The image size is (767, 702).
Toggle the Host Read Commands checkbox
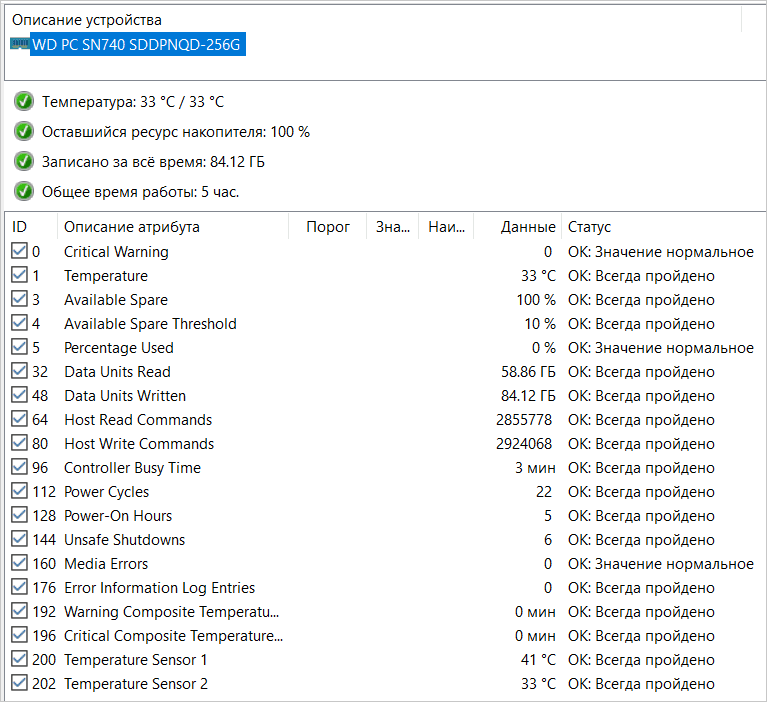coord(19,419)
